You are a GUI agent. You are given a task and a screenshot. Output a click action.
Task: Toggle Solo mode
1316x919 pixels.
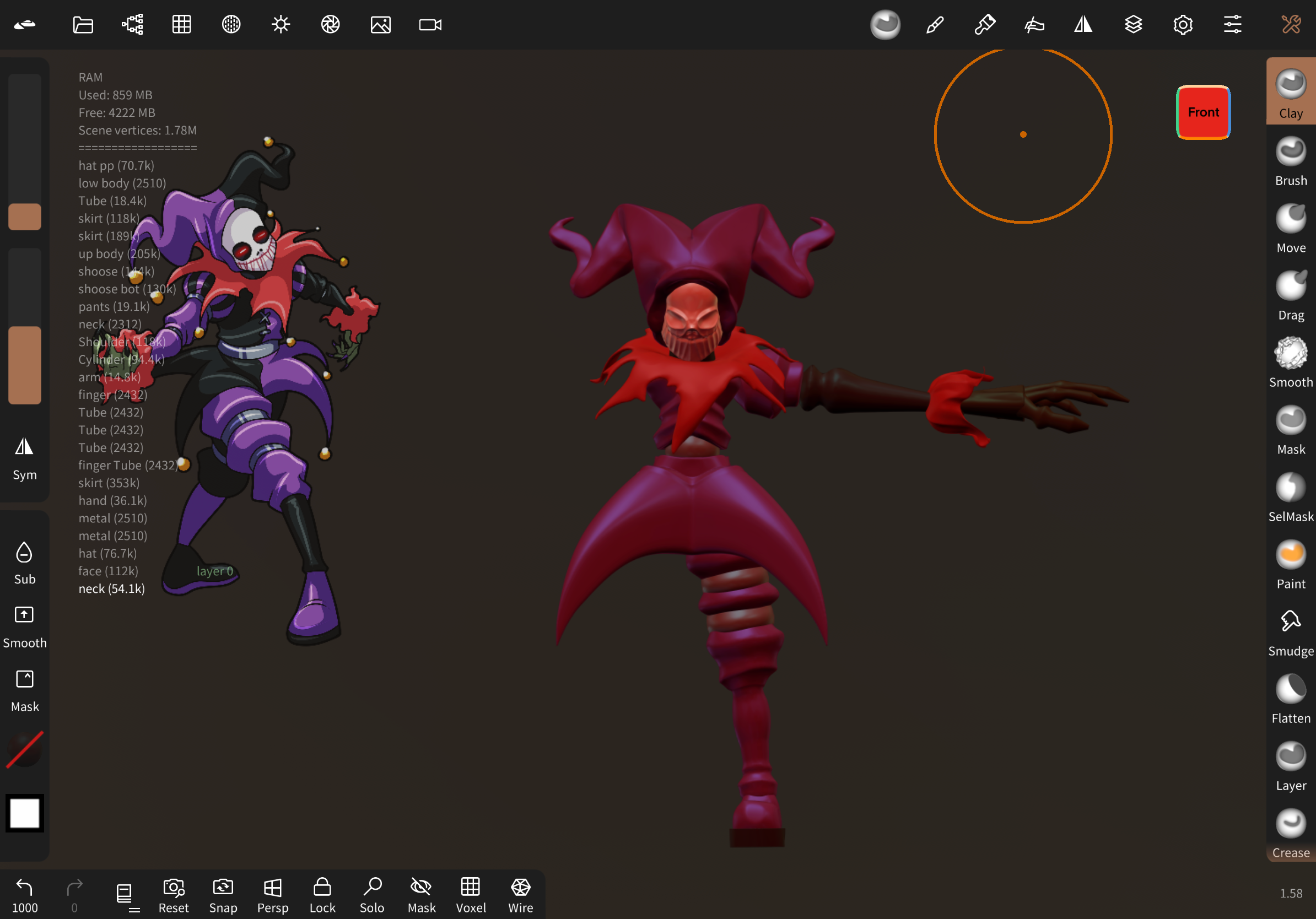[x=372, y=895]
